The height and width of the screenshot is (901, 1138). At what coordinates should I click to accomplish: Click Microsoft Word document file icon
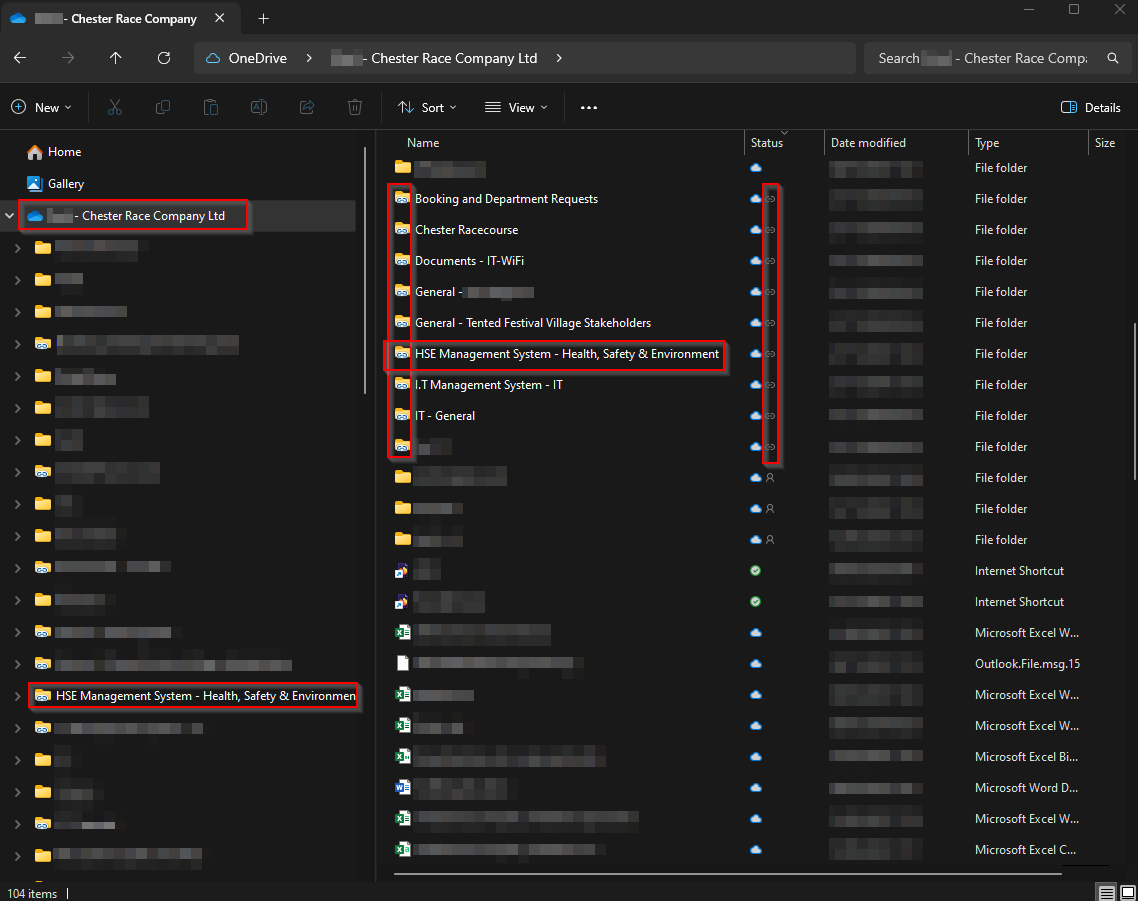[x=402, y=788]
